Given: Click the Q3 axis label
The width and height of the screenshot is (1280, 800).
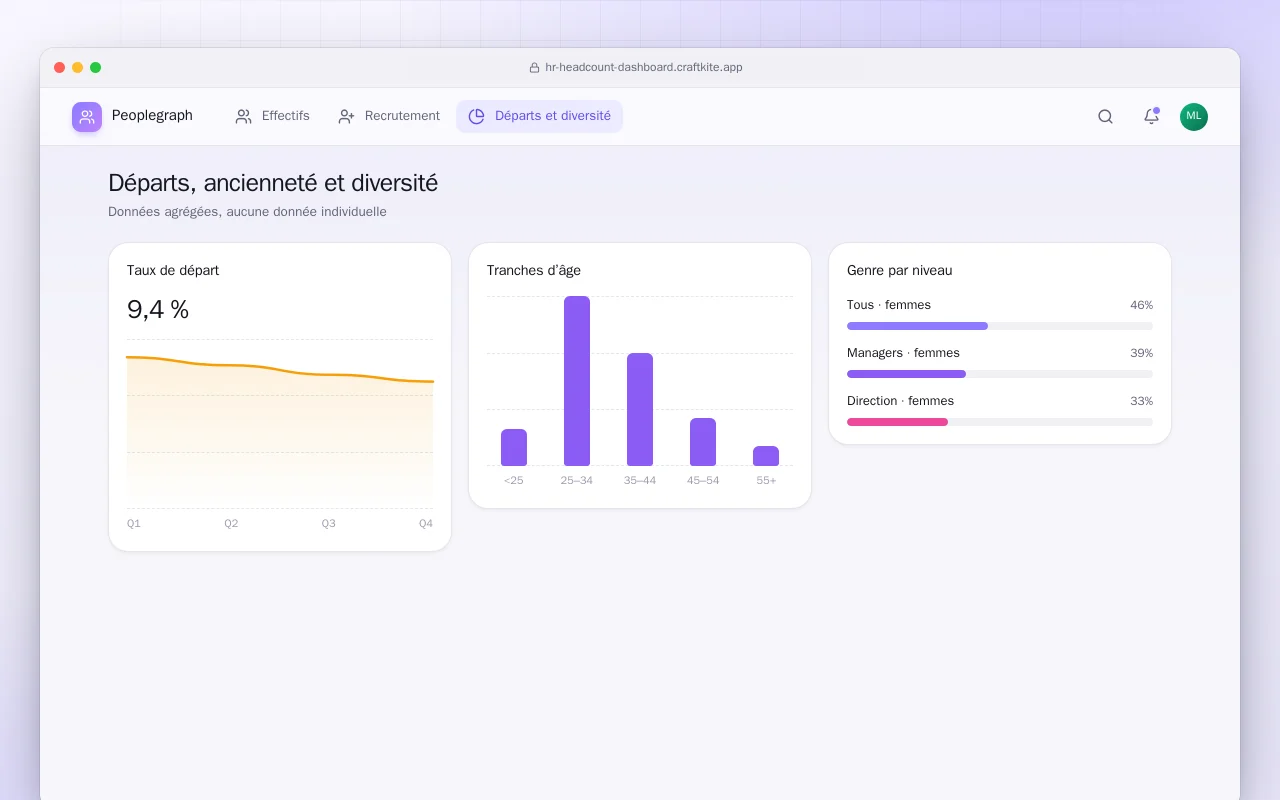Looking at the screenshot, I should pyautogui.click(x=328, y=524).
